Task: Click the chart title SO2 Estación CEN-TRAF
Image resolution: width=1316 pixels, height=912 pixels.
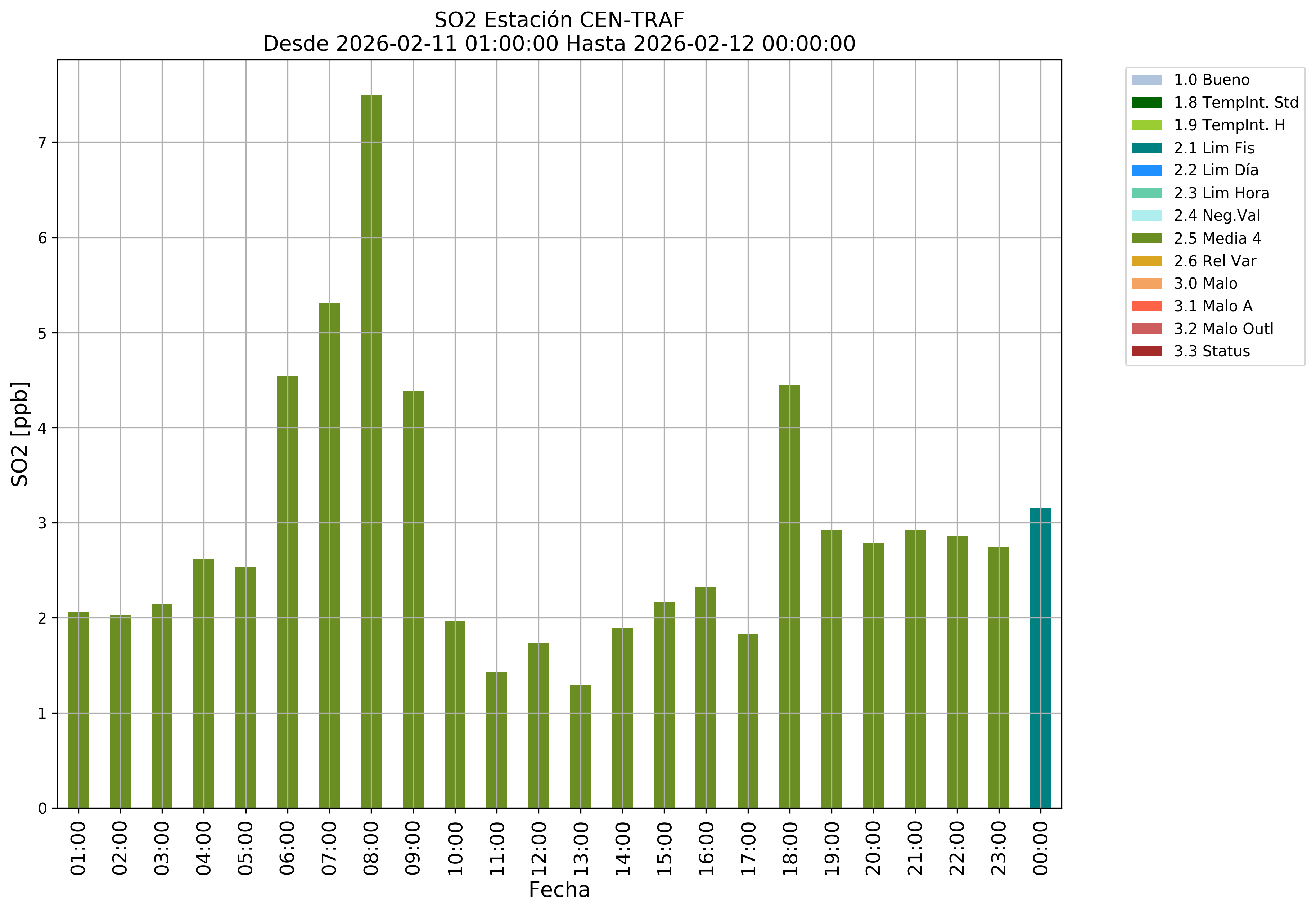Action: click(559, 20)
